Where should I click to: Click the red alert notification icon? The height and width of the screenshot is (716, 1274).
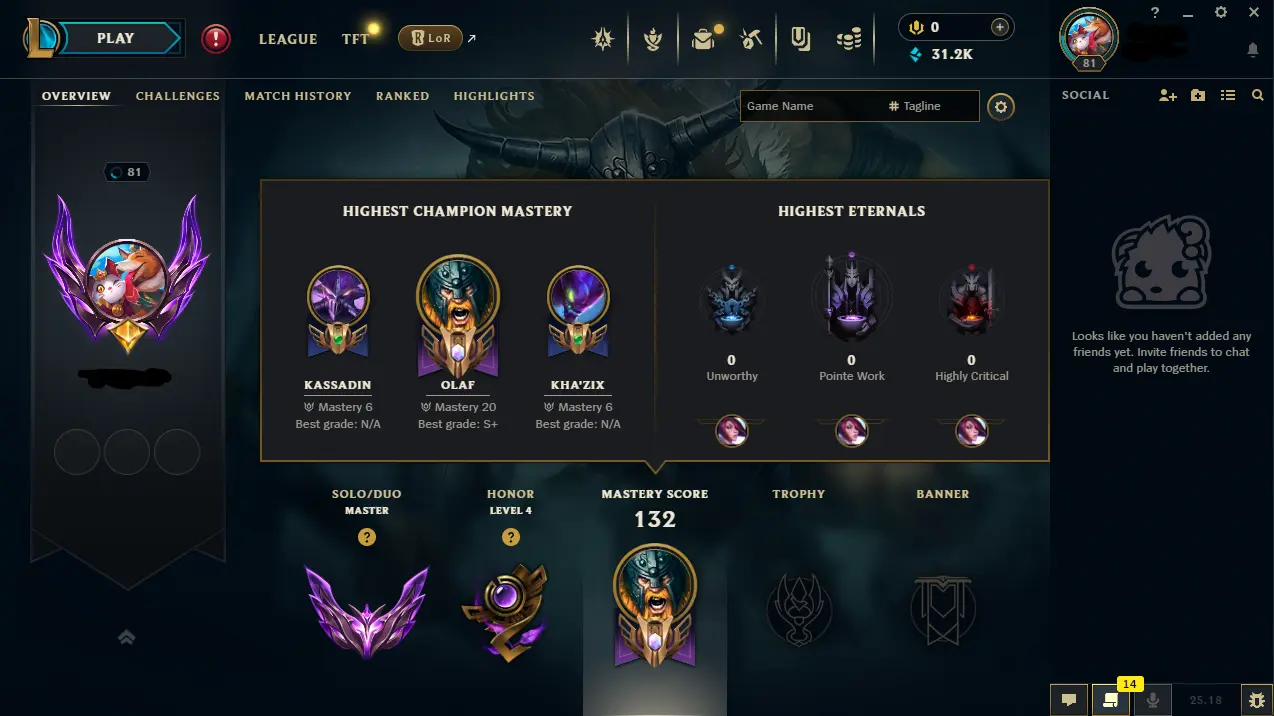tap(216, 39)
